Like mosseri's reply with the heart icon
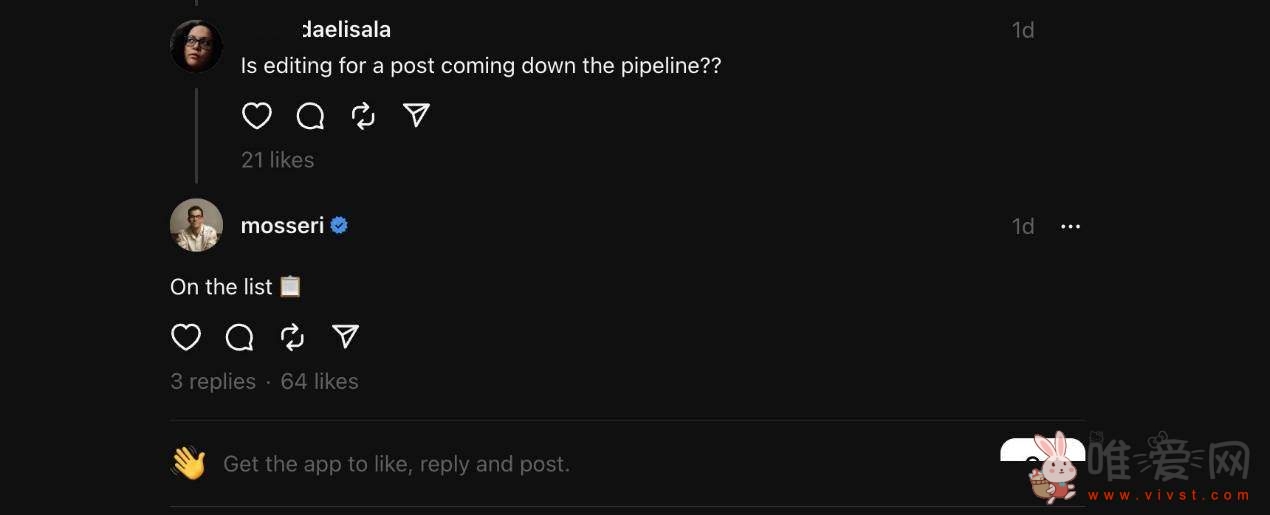This screenshot has width=1270, height=515. pos(186,337)
